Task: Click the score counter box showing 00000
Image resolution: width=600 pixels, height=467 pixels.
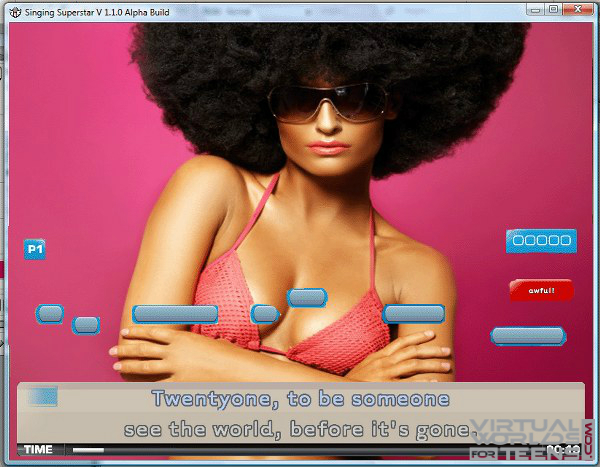Action: [x=541, y=241]
